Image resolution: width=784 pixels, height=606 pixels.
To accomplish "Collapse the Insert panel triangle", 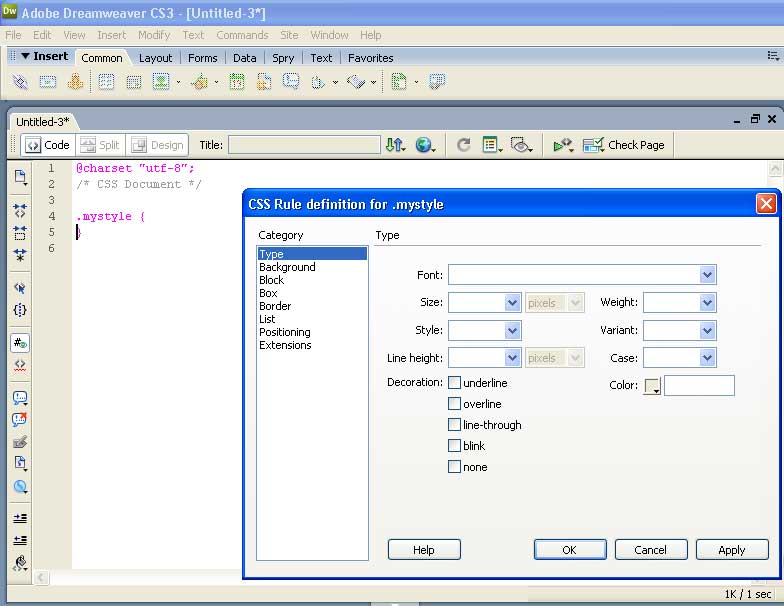I will pyautogui.click(x=25, y=56).
